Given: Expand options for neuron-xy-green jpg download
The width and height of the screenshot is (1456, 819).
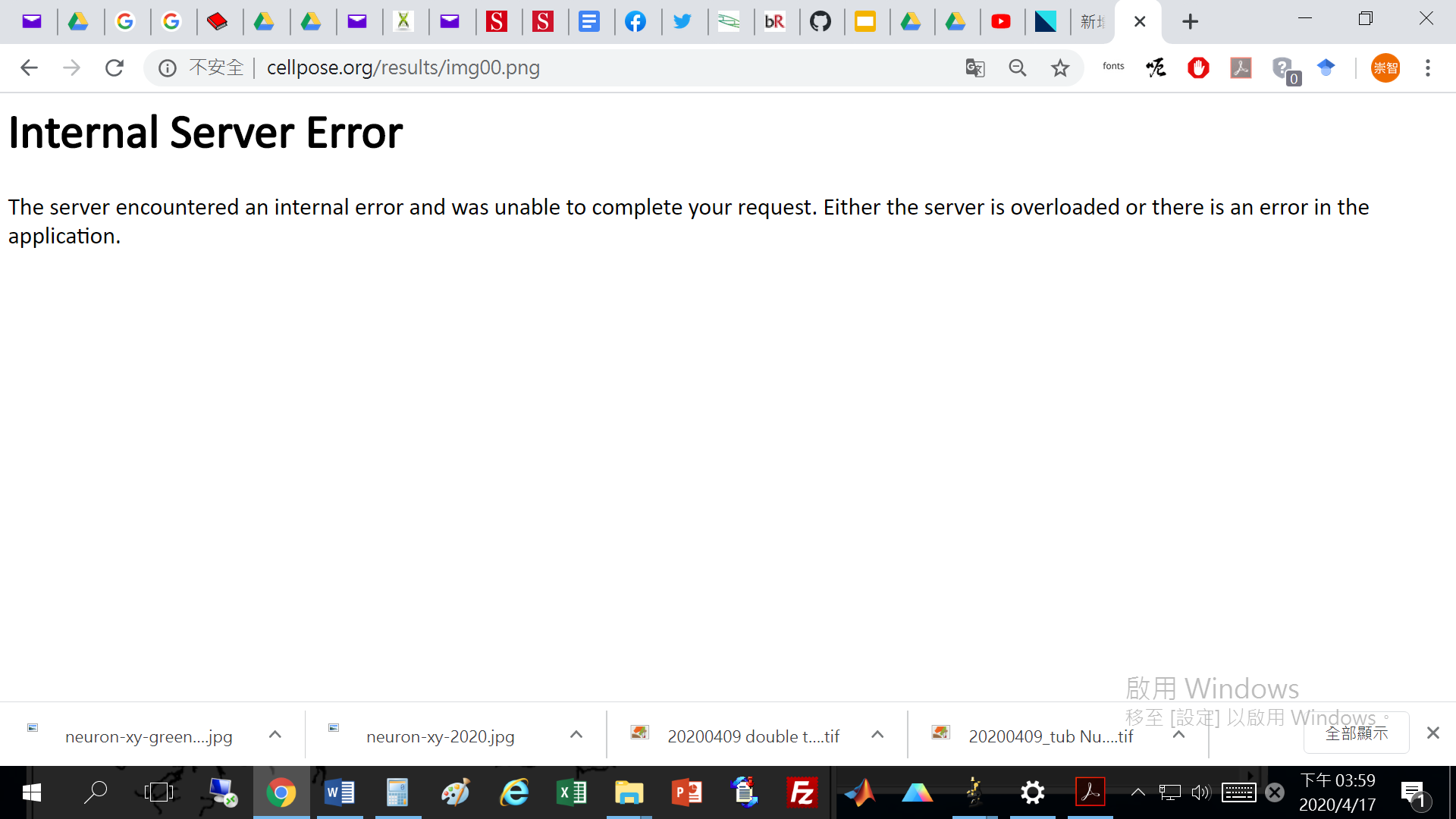Looking at the screenshot, I should point(275,735).
